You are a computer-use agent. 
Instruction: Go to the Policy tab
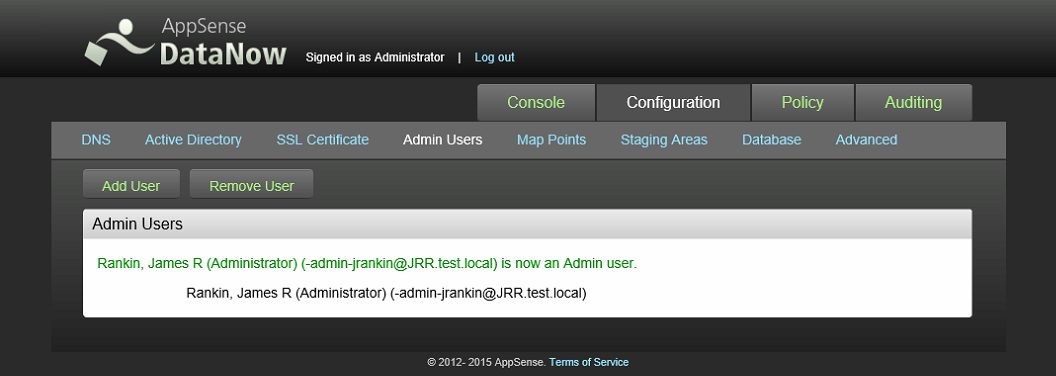click(802, 102)
